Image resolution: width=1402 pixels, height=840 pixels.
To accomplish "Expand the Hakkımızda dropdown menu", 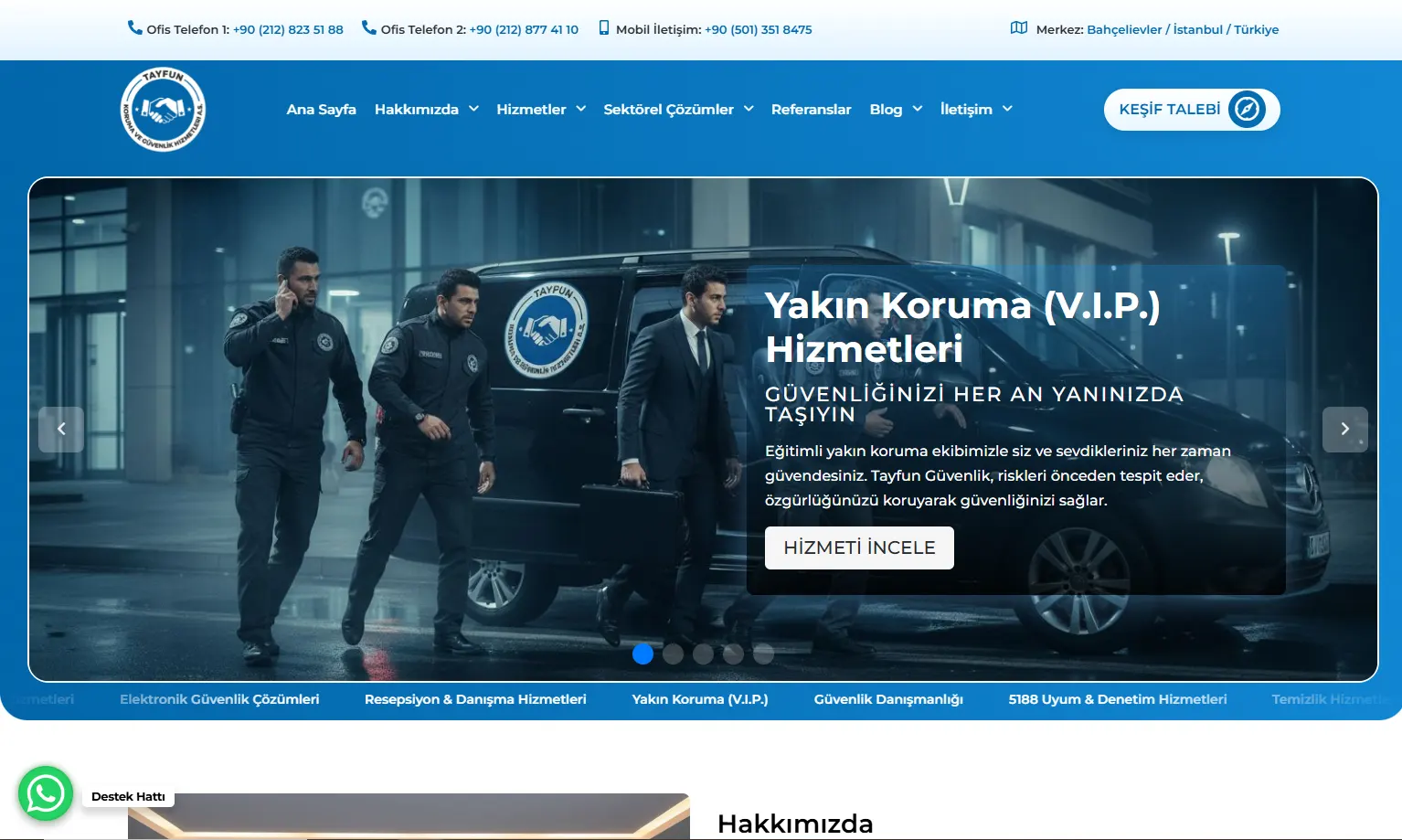I will coord(426,109).
